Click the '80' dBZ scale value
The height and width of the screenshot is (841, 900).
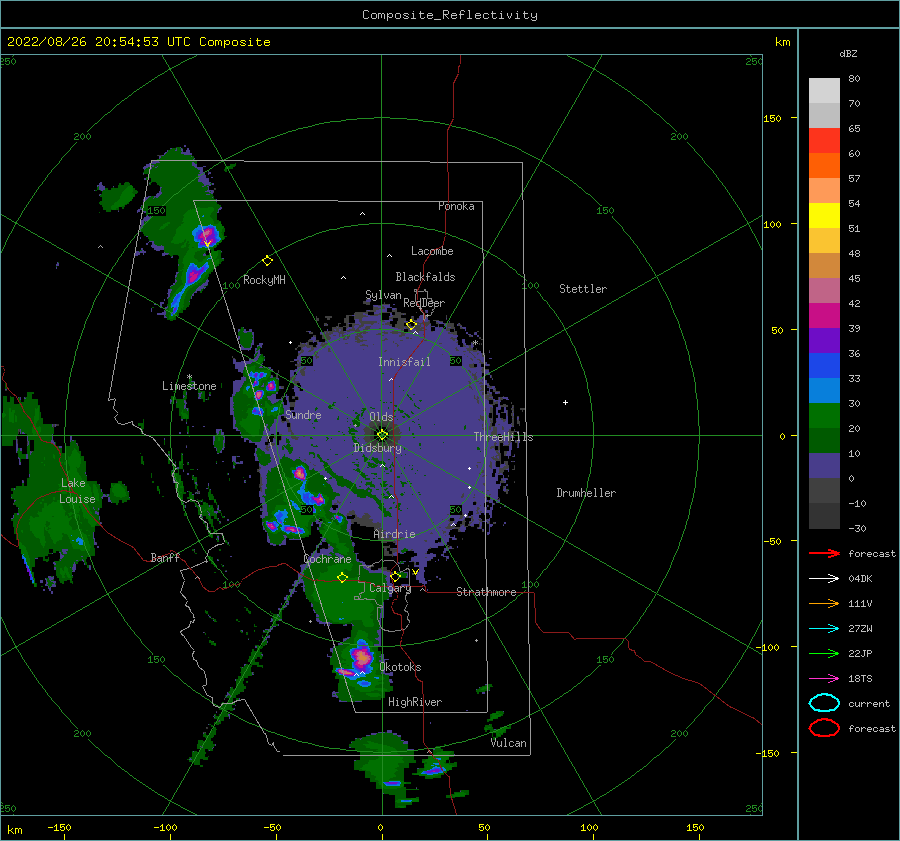pyautogui.click(x=854, y=79)
